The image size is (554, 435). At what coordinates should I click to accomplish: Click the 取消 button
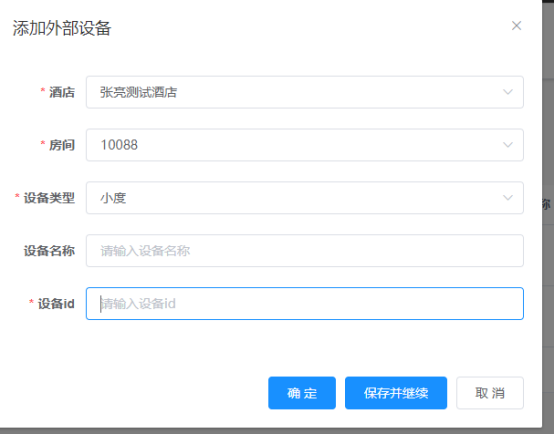click(x=490, y=393)
